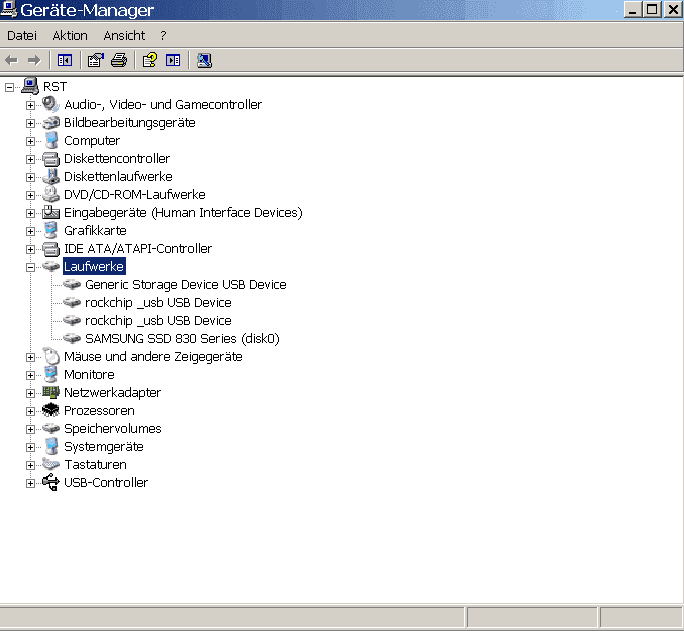Click the Geräte-Manager title bar icon
This screenshot has width=684, height=631.
point(9,9)
